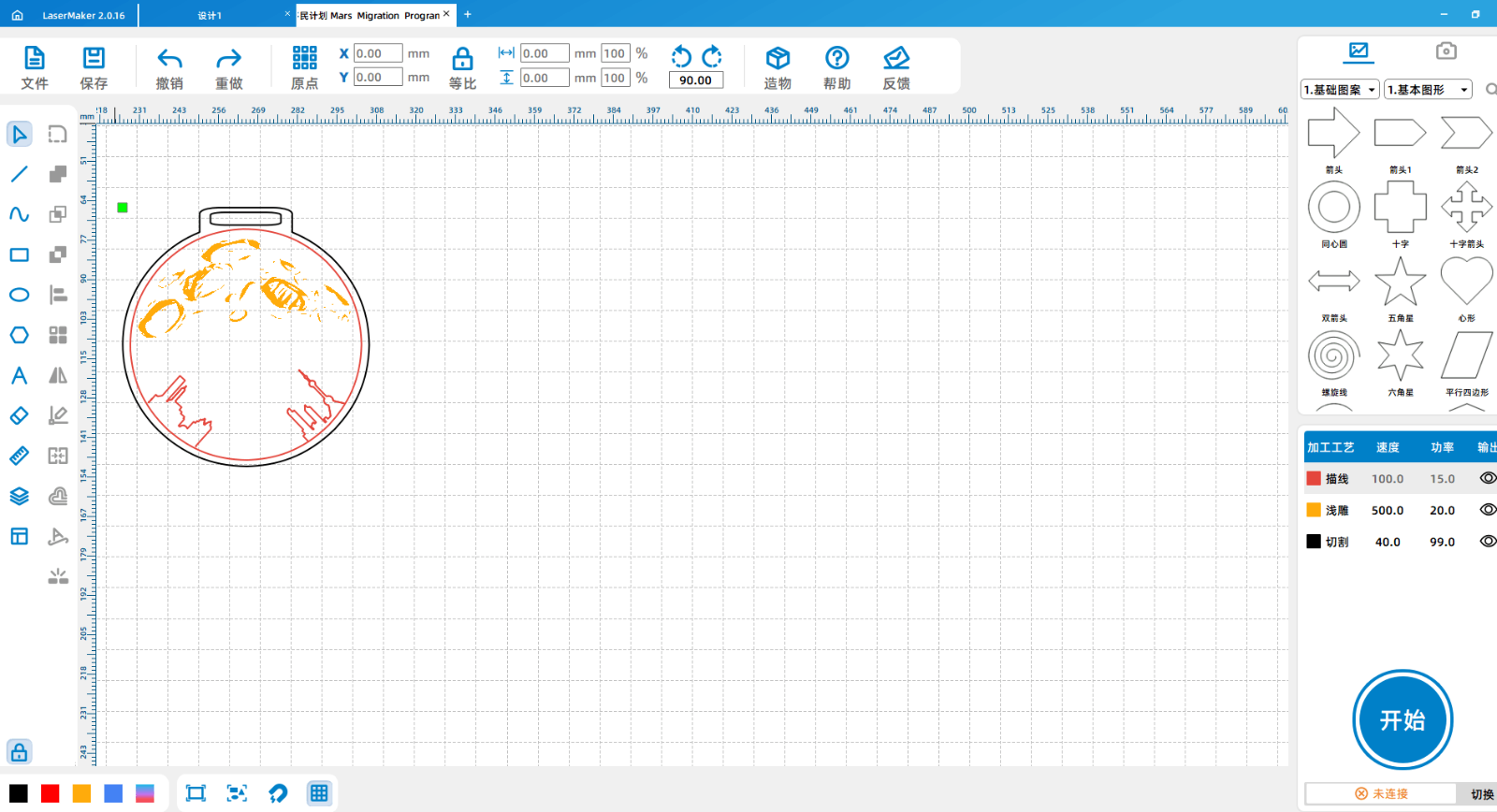Screen dimensions: 1497x812
Task: Select the text tool
Action: [x=19, y=376]
